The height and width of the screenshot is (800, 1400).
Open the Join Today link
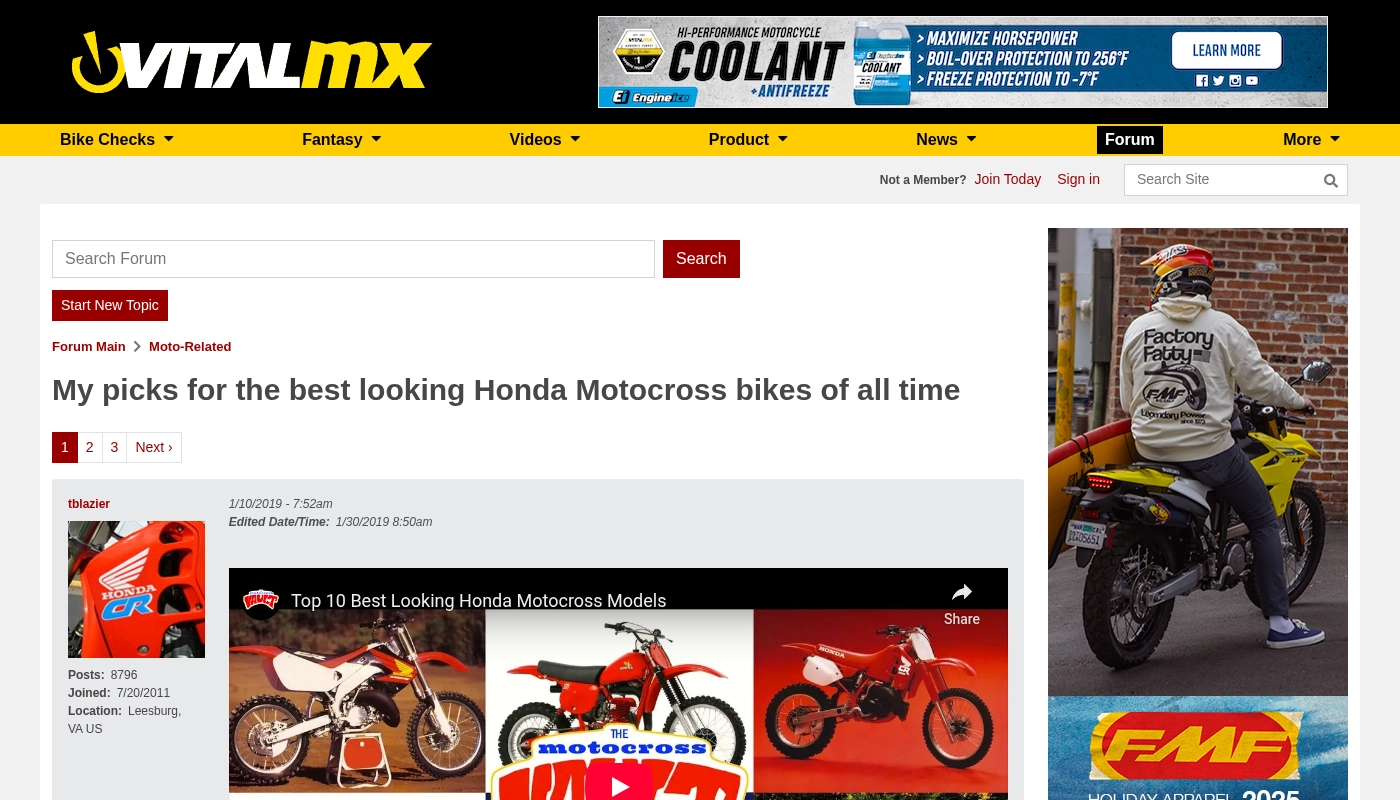pyautogui.click(x=1008, y=179)
